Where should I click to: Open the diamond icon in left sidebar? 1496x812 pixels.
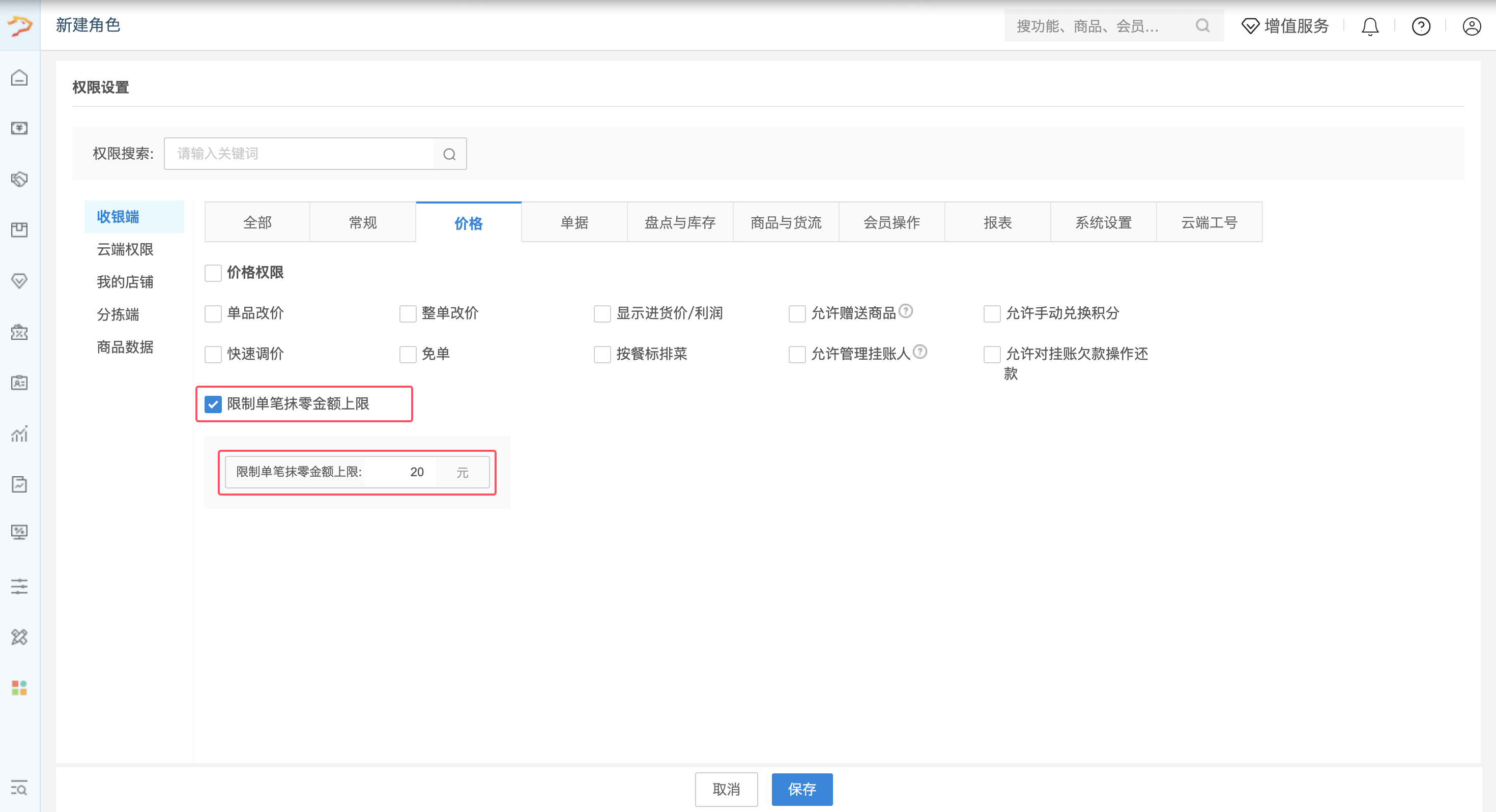point(19,280)
